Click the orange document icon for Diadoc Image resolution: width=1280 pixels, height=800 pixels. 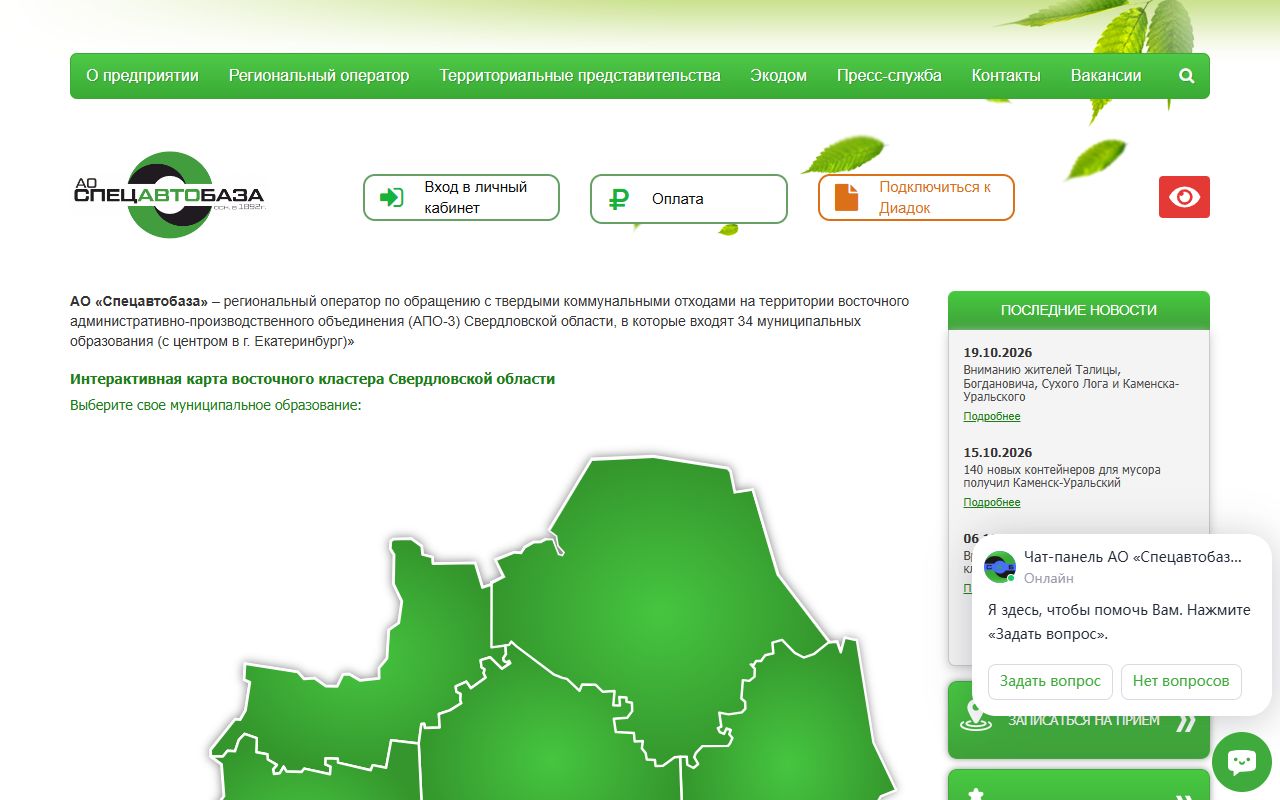tap(847, 197)
